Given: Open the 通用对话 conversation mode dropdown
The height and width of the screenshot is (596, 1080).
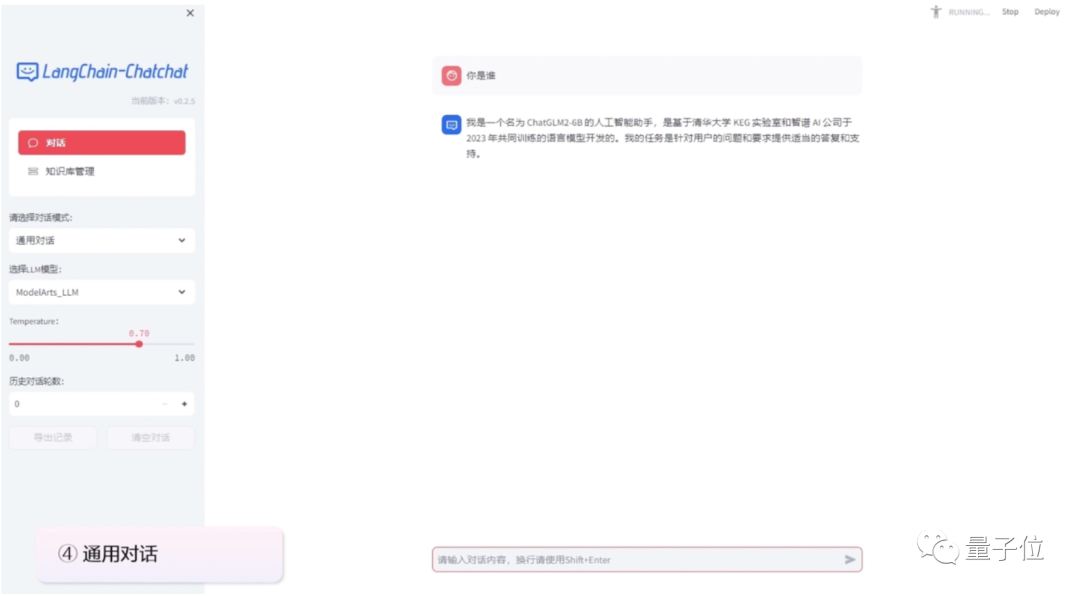Looking at the screenshot, I should coord(101,240).
